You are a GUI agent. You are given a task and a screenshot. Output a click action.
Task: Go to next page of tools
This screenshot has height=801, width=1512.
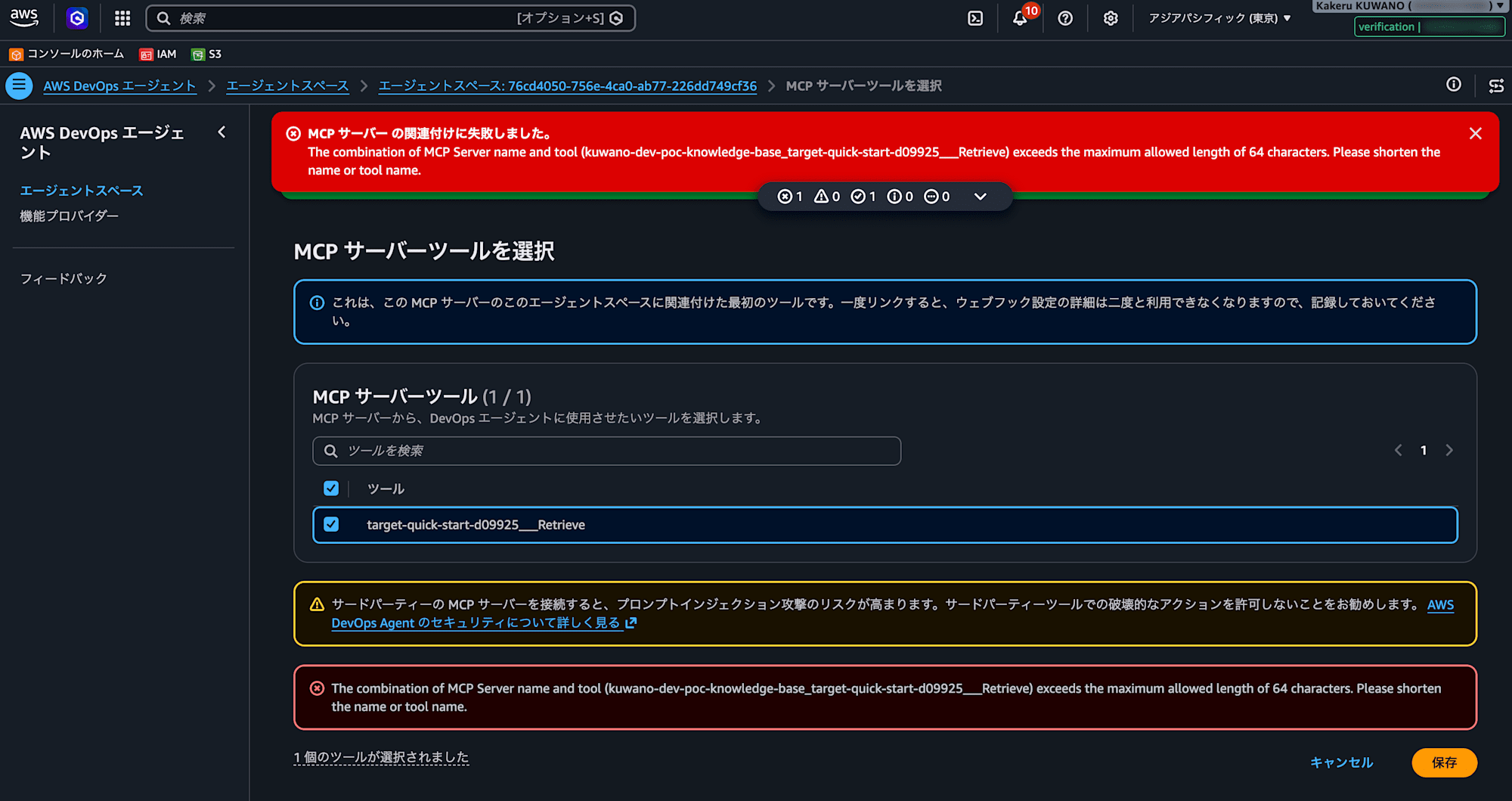point(1449,451)
